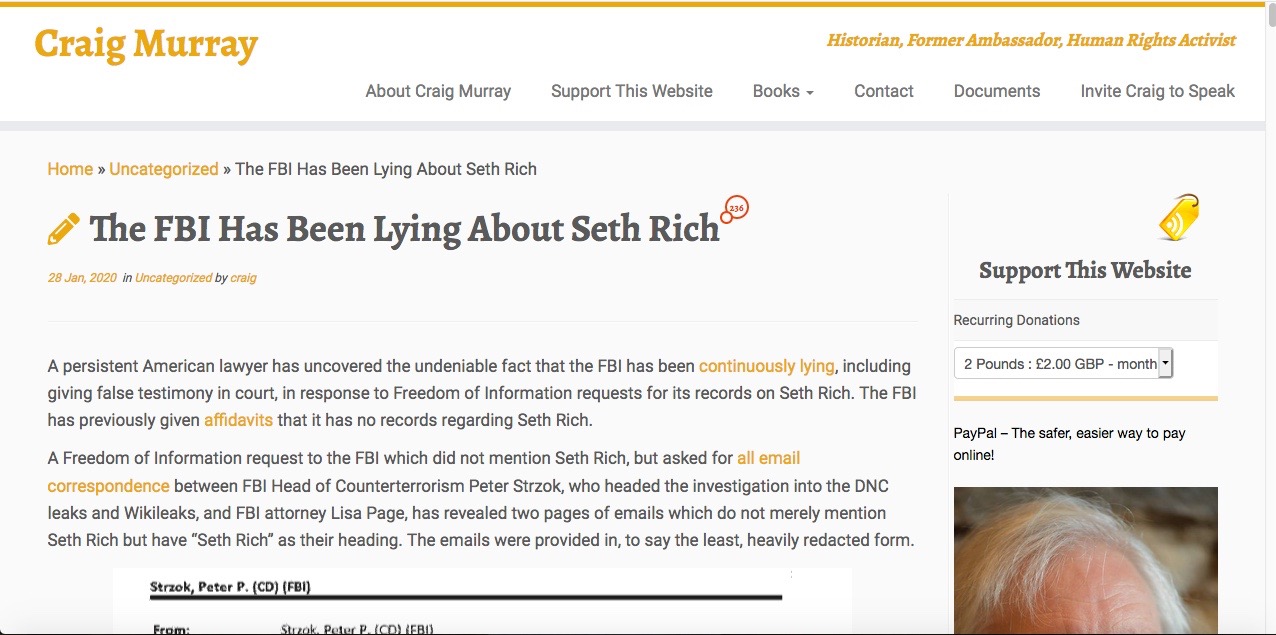Viewport: 1276px width, 635px height.
Task: Click the 28 Jan, 2020 date link
Action: pos(82,278)
